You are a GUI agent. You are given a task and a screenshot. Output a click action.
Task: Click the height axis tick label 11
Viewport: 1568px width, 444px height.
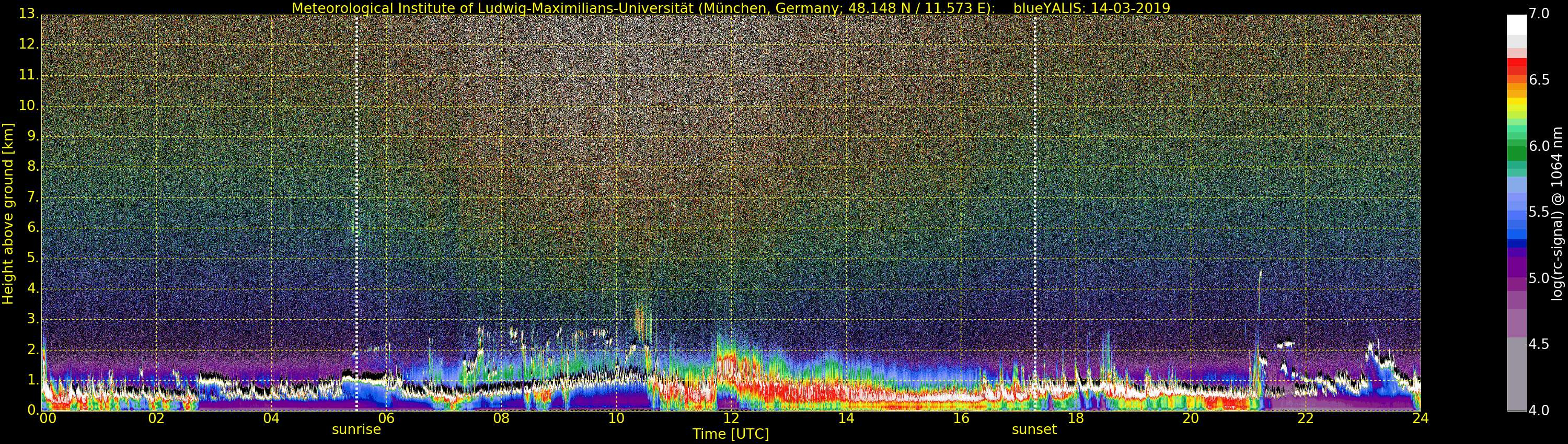point(28,75)
